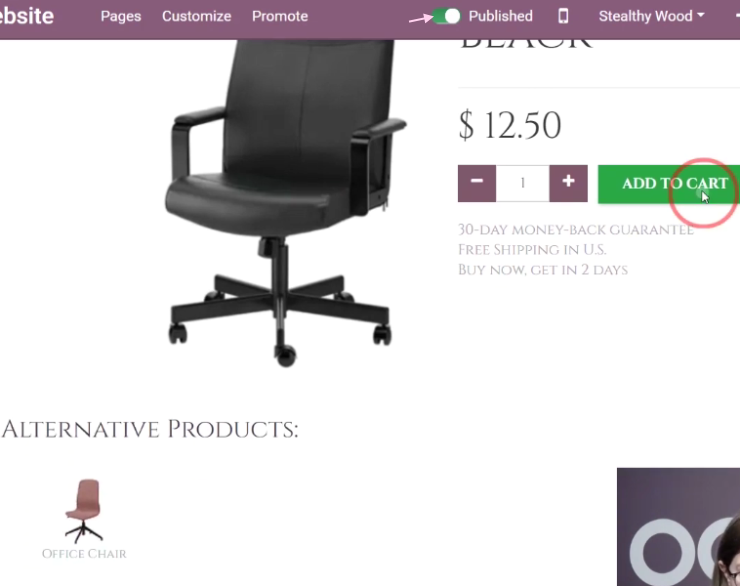Click the green Add to Cart button

tap(669, 184)
